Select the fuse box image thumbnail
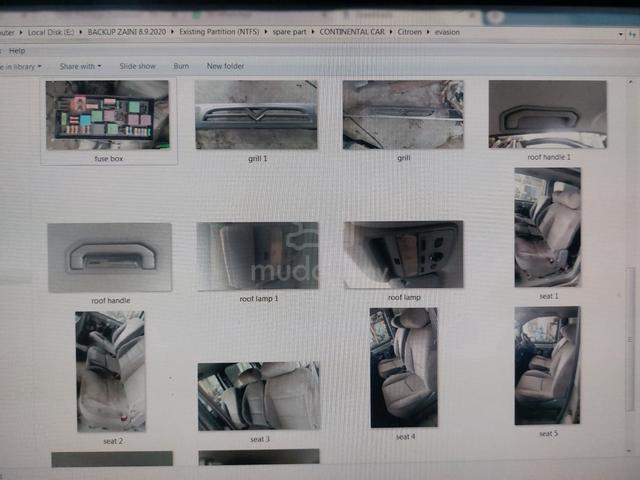The width and height of the screenshot is (640, 480). [x=107, y=115]
